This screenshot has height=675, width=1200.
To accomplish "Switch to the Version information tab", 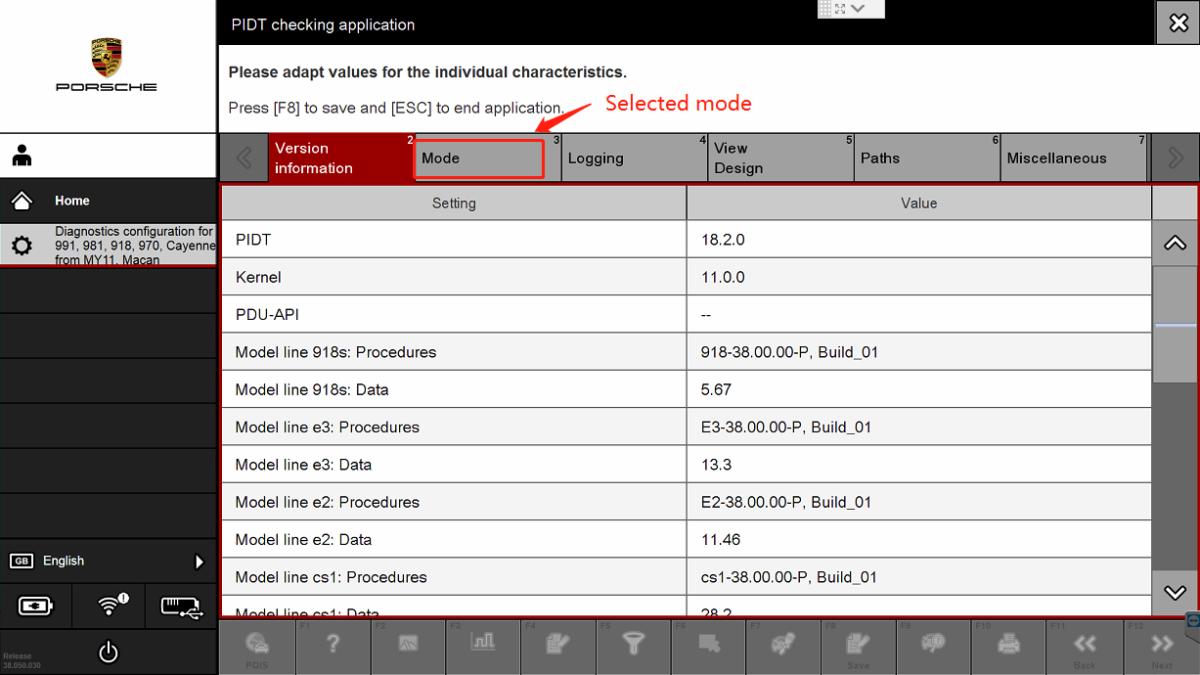I will pos(341,158).
